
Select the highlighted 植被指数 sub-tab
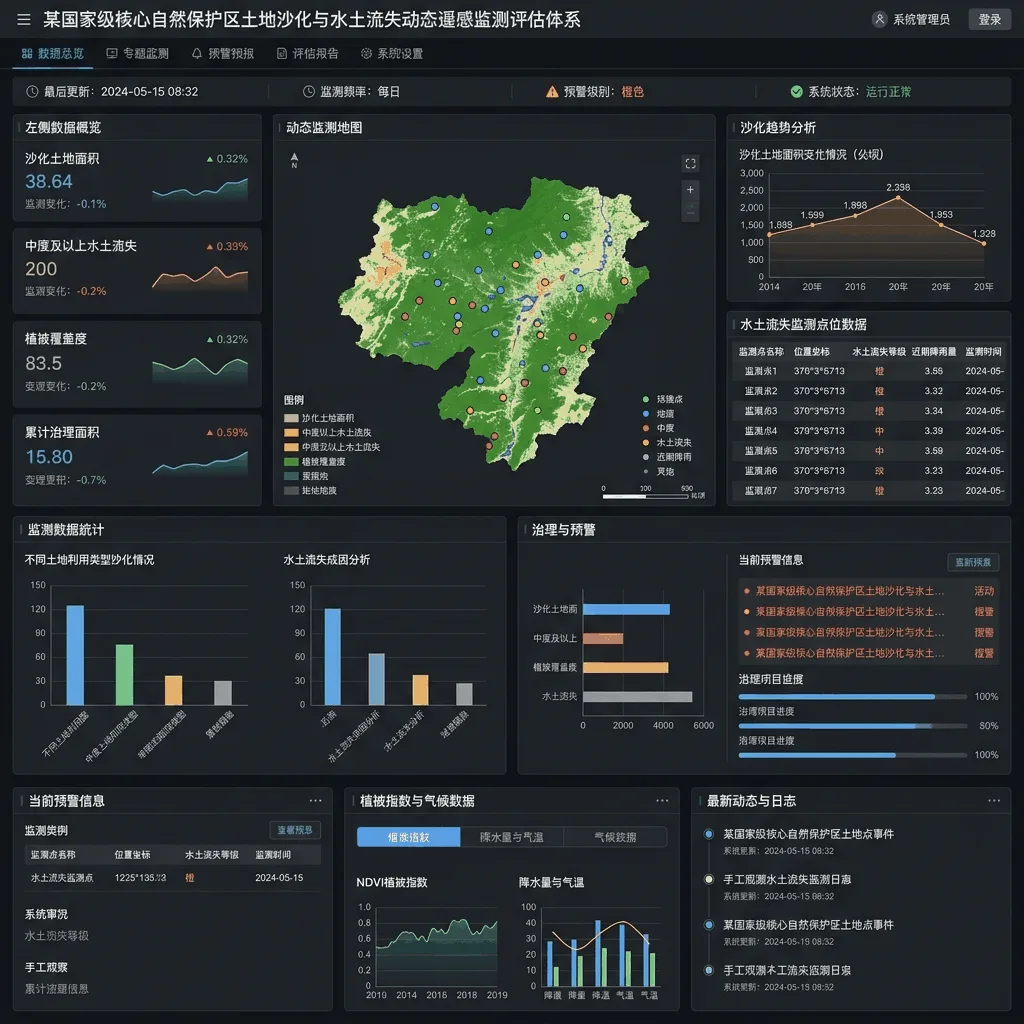coord(409,837)
